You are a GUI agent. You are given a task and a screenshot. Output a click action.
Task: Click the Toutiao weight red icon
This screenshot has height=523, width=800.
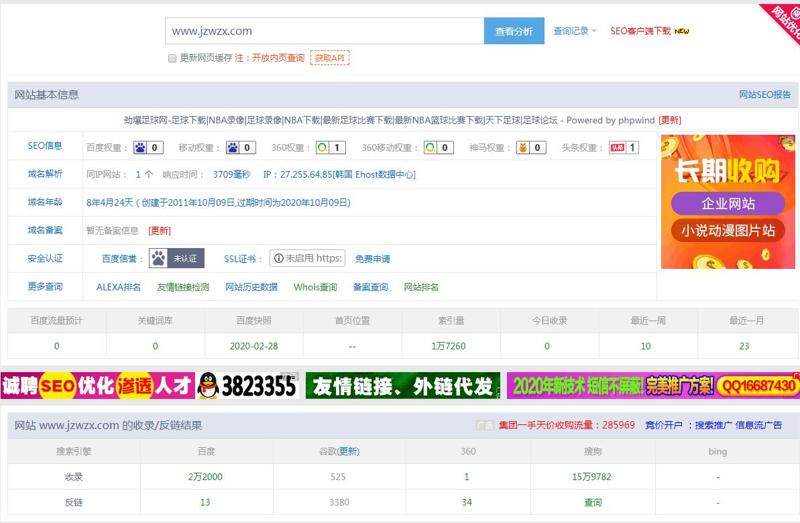coord(617,147)
